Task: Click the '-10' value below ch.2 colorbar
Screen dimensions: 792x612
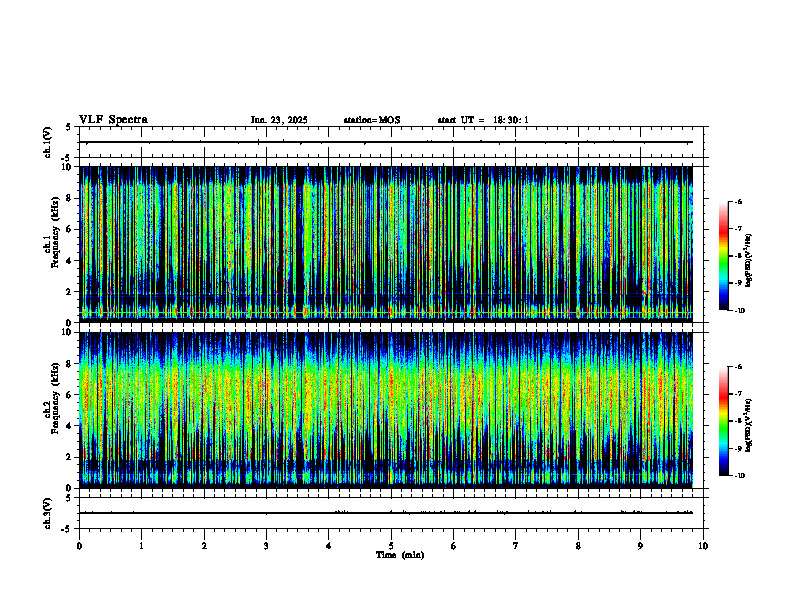Action: click(739, 476)
